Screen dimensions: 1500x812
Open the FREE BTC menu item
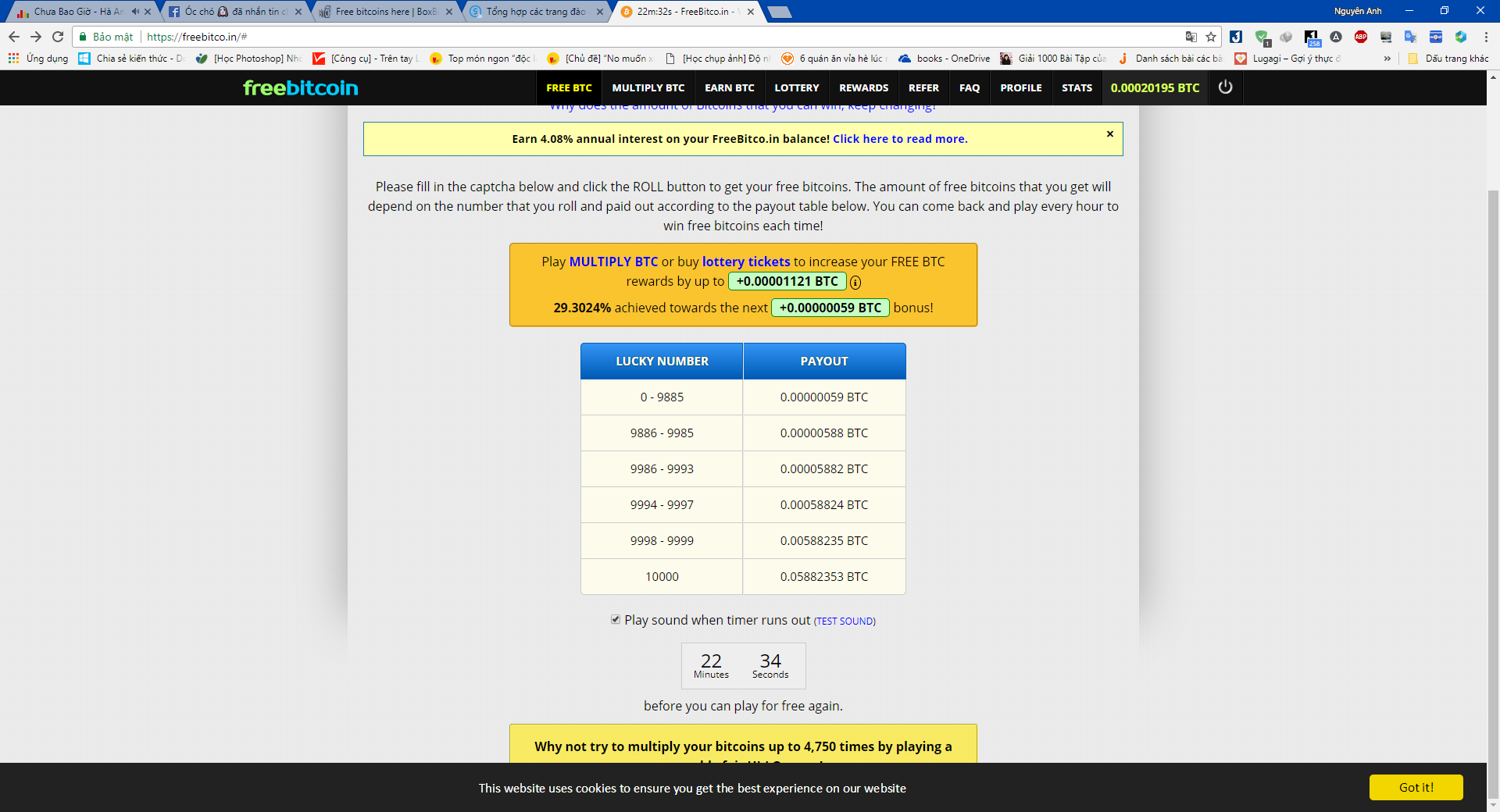pyautogui.click(x=569, y=87)
